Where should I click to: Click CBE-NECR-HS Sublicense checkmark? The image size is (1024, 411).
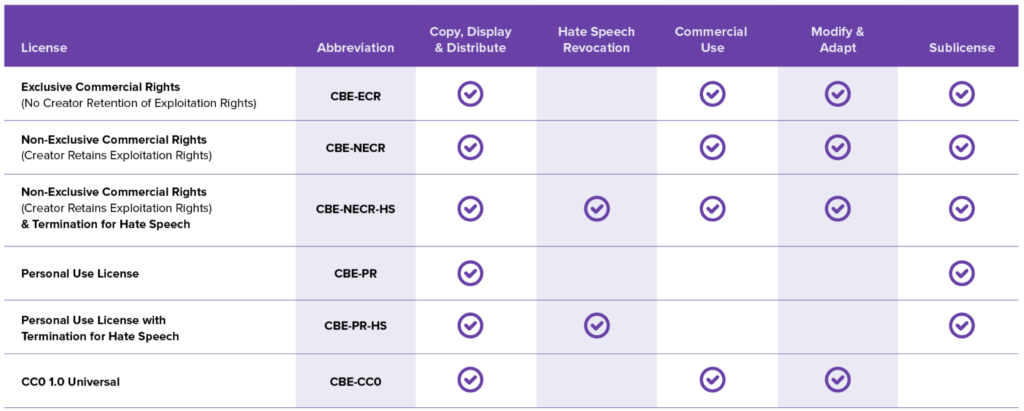pos(961,208)
